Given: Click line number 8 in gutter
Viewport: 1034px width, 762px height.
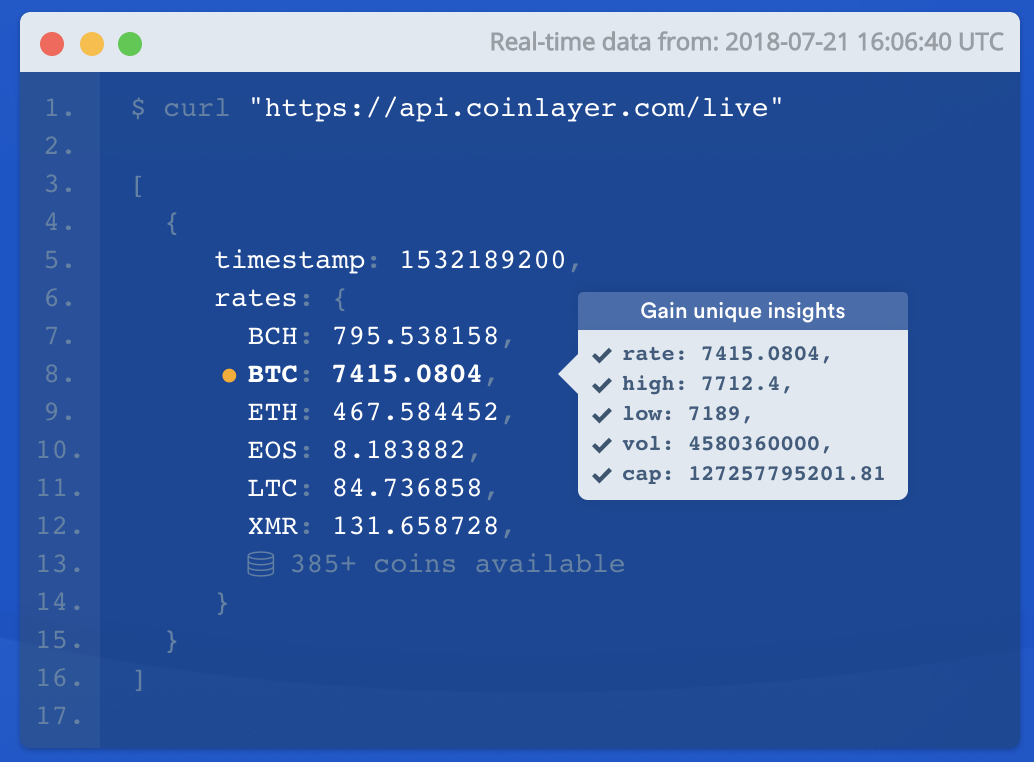Looking at the screenshot, I should tap(59, 374).
